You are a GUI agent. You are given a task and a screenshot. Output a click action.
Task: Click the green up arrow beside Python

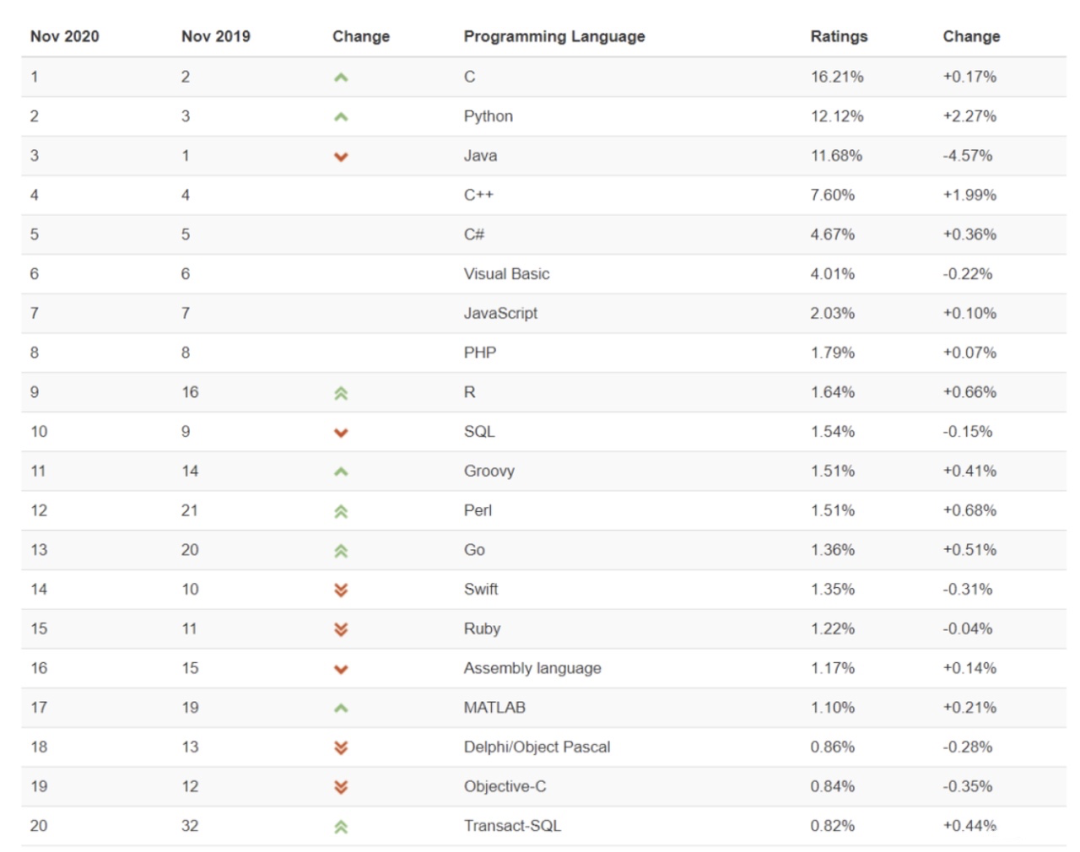point(340,117)
